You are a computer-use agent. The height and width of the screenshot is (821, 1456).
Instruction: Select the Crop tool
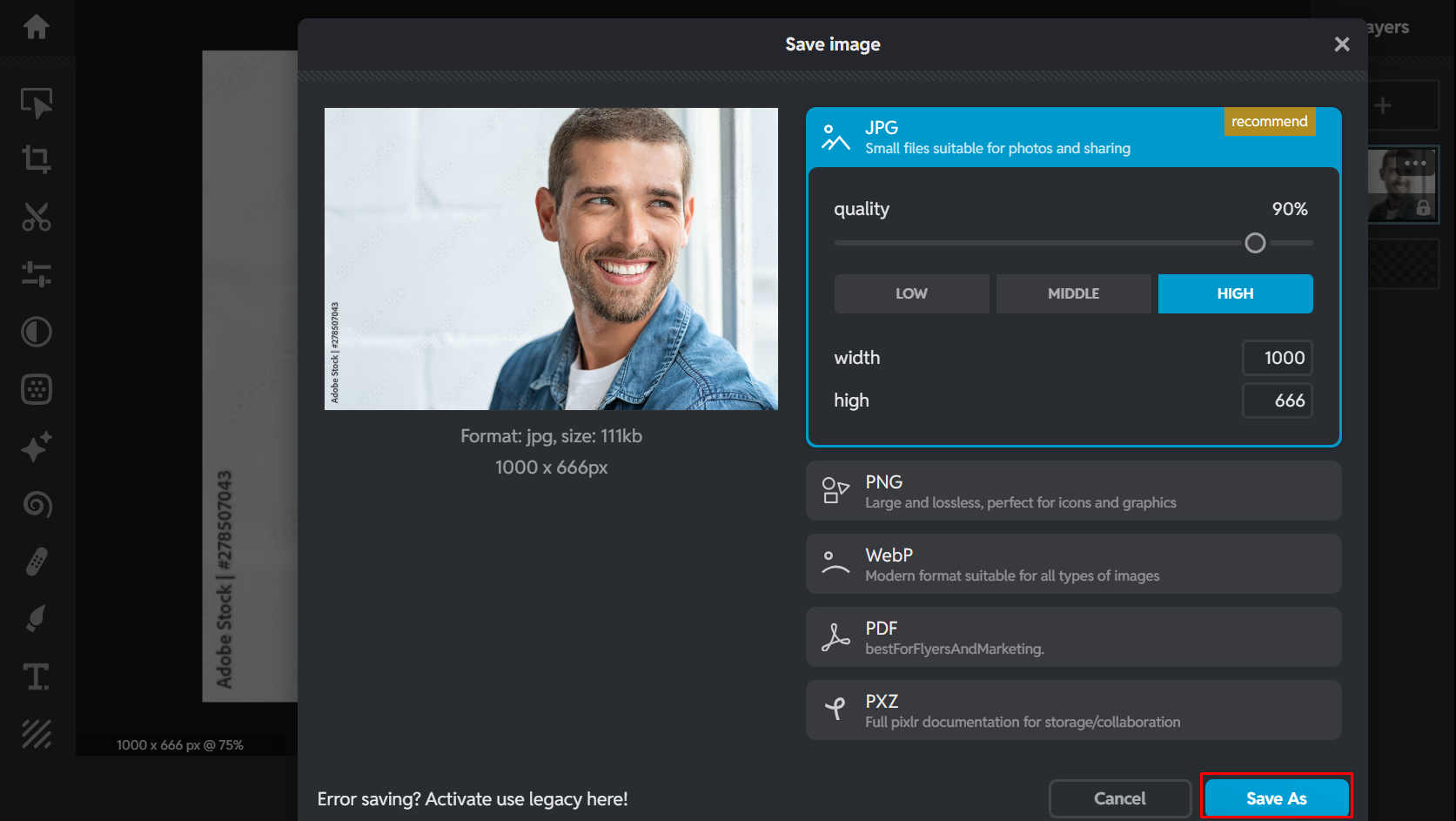(x=37, y=160)
